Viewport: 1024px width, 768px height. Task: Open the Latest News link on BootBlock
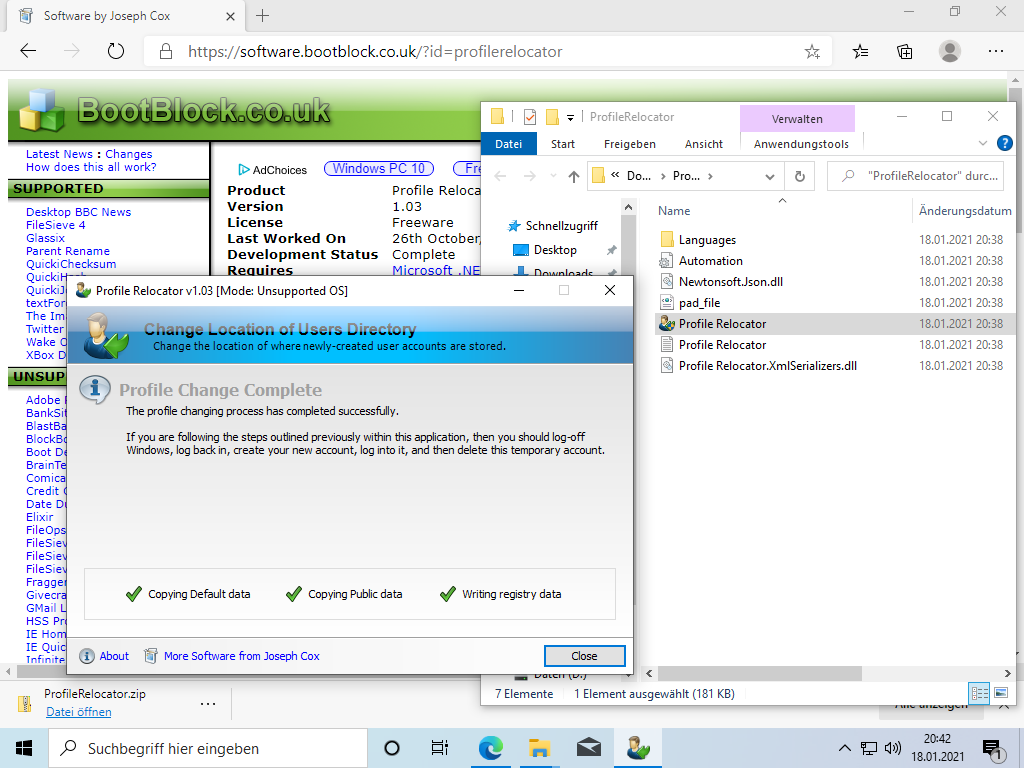click(x=59, y=154)
